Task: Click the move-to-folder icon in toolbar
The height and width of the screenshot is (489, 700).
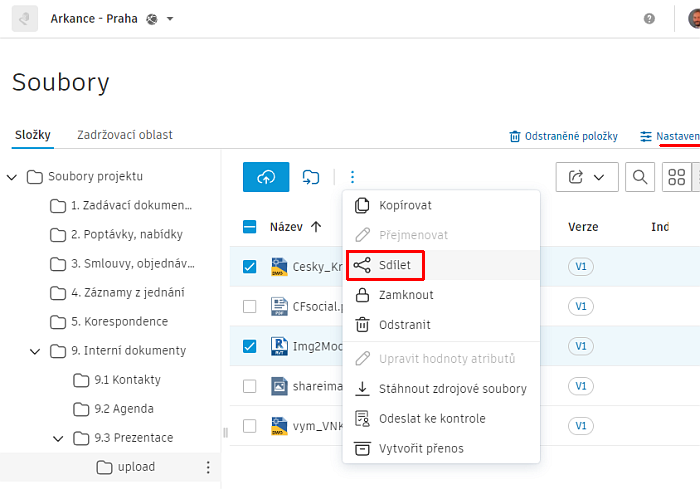Action: pyautogui.click(x=311, y=177)
